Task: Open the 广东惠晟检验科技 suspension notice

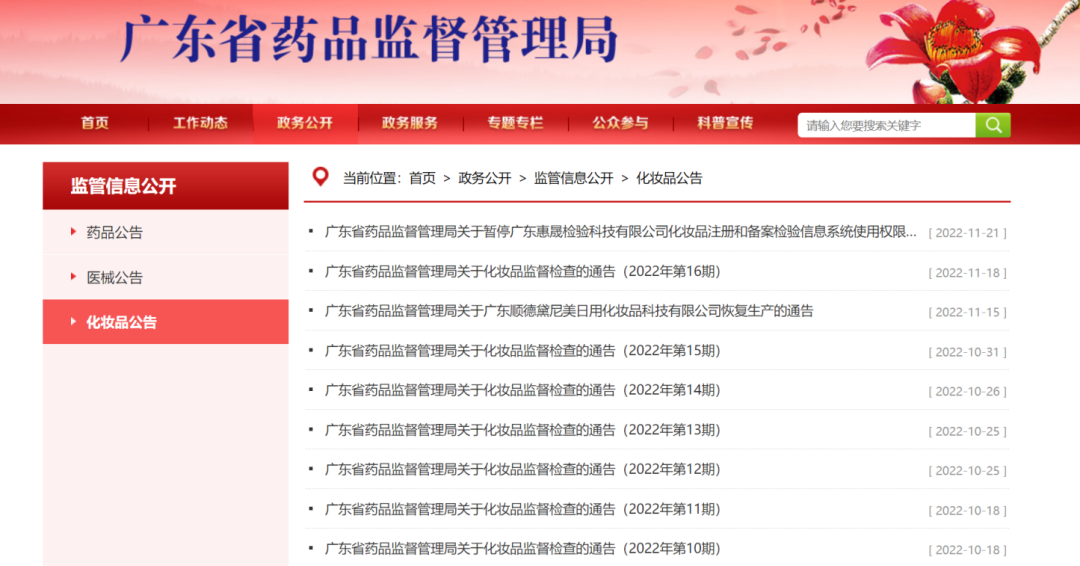Action: [620, 232]
